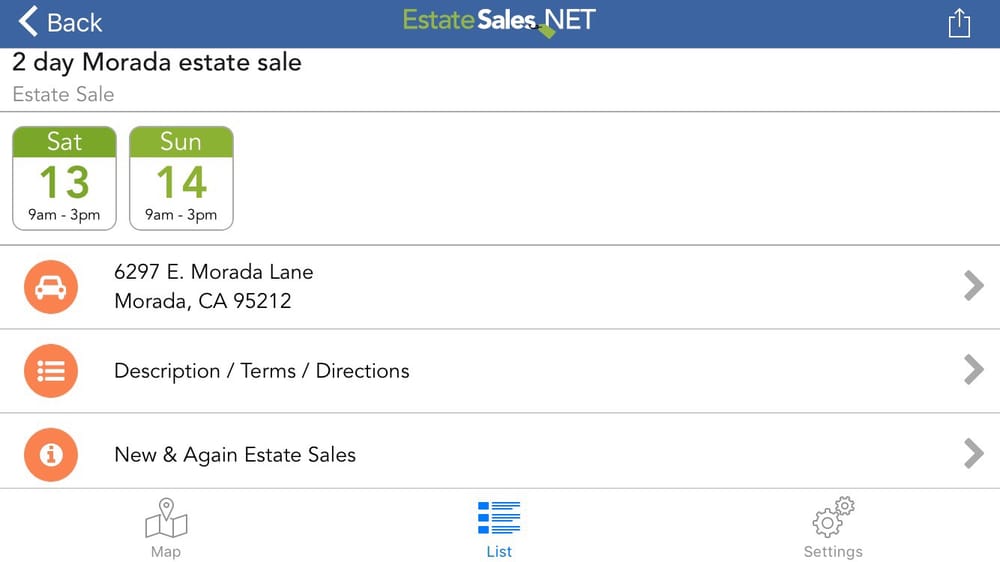The height and width of the screenshot is (562, 1000).
Task: Tap the orange list description icon
Action: point(51,371)
